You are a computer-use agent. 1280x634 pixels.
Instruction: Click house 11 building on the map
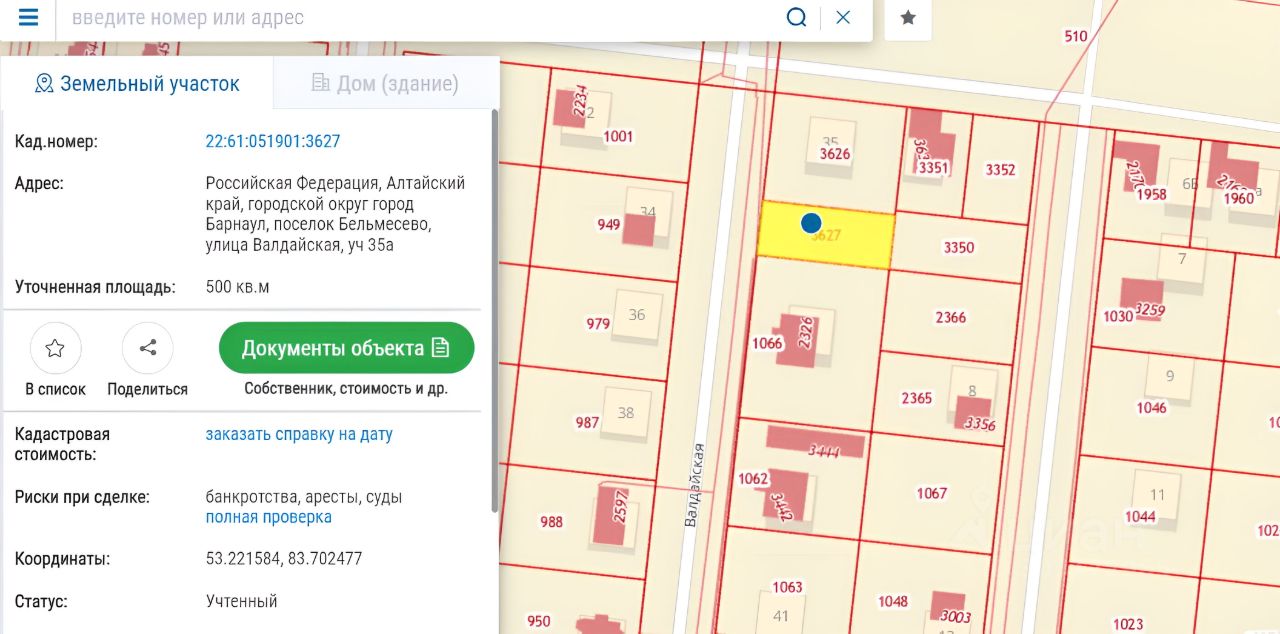pos(1158,494)
